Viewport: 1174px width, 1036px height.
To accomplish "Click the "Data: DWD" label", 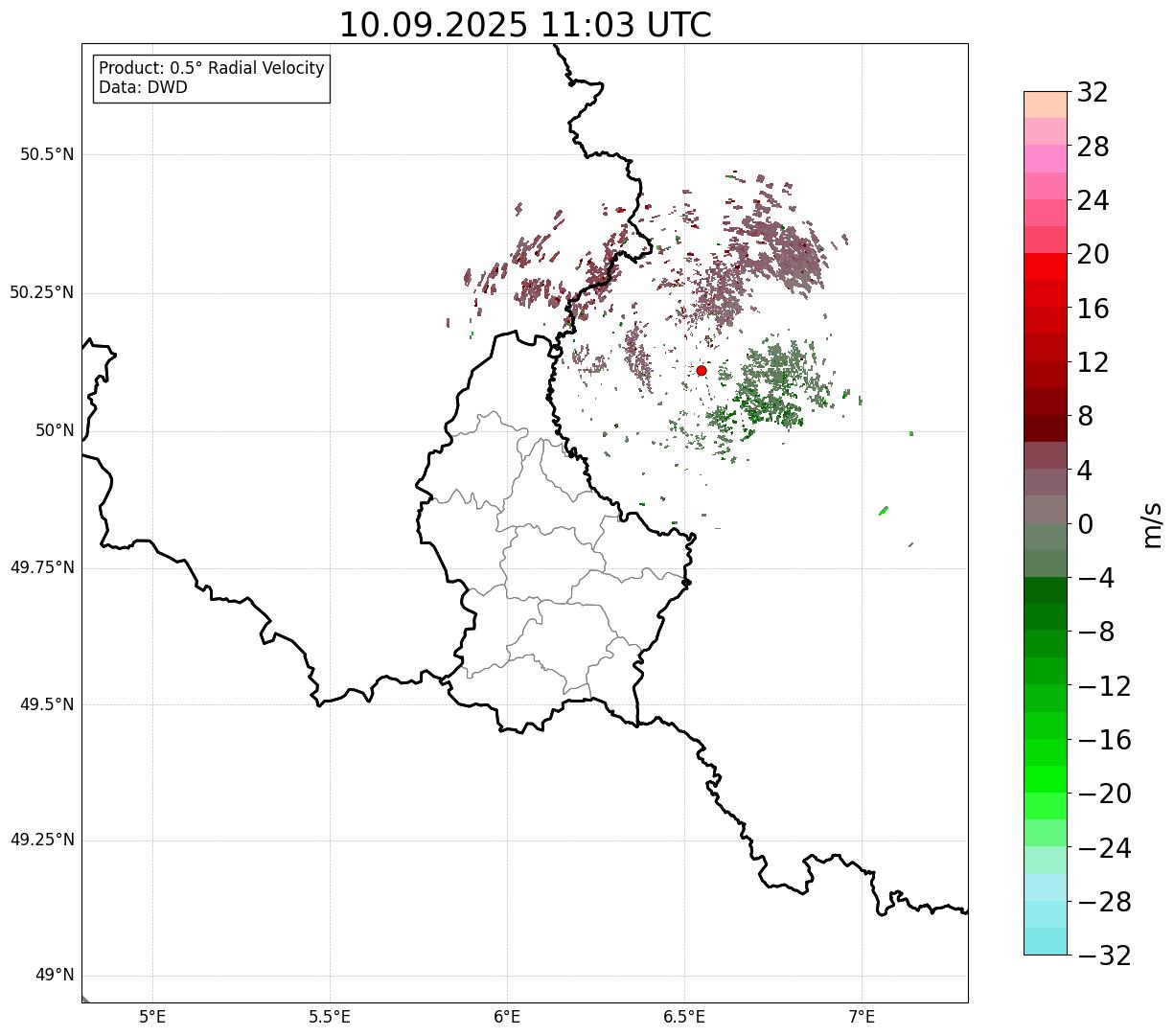I will coord(143,87).
